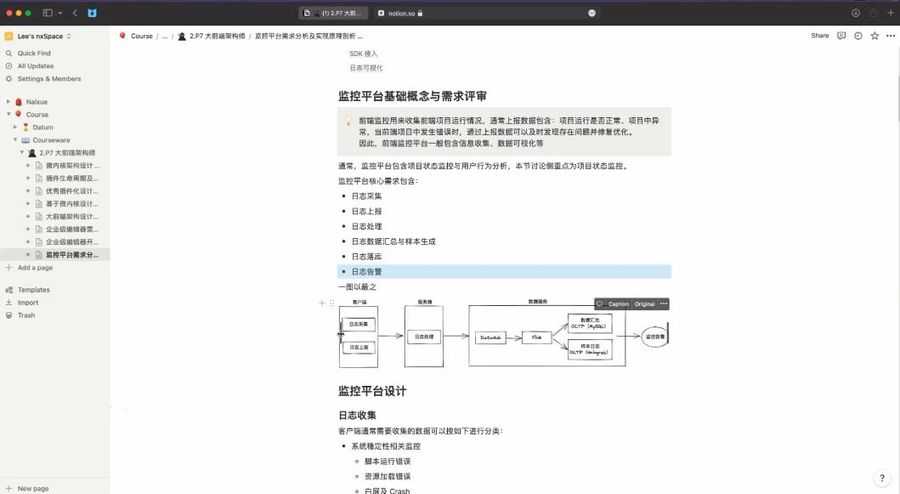Open the dropdown beside the sidebar toggle
Viewport: 900px width, 494px height.
coord(60,13)
